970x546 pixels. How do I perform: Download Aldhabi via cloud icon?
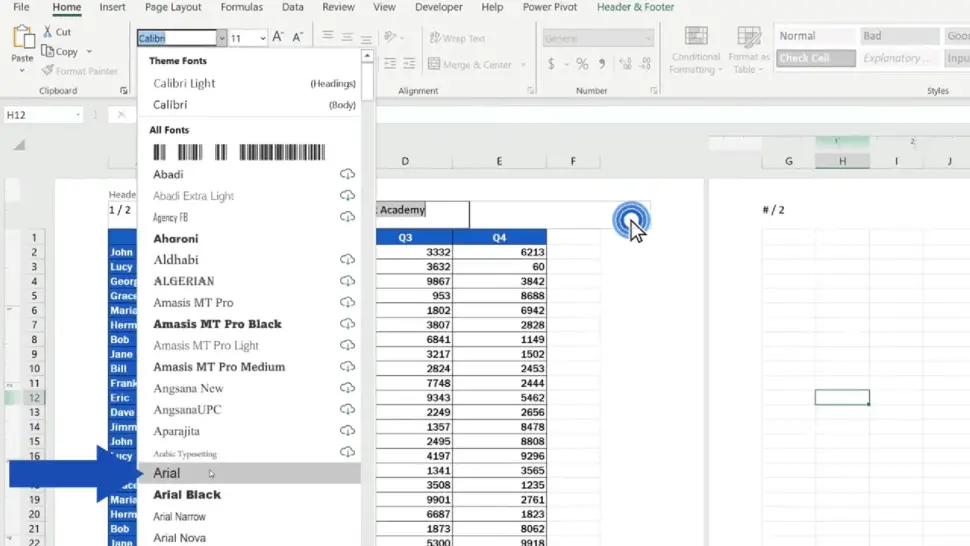point(347,260)
